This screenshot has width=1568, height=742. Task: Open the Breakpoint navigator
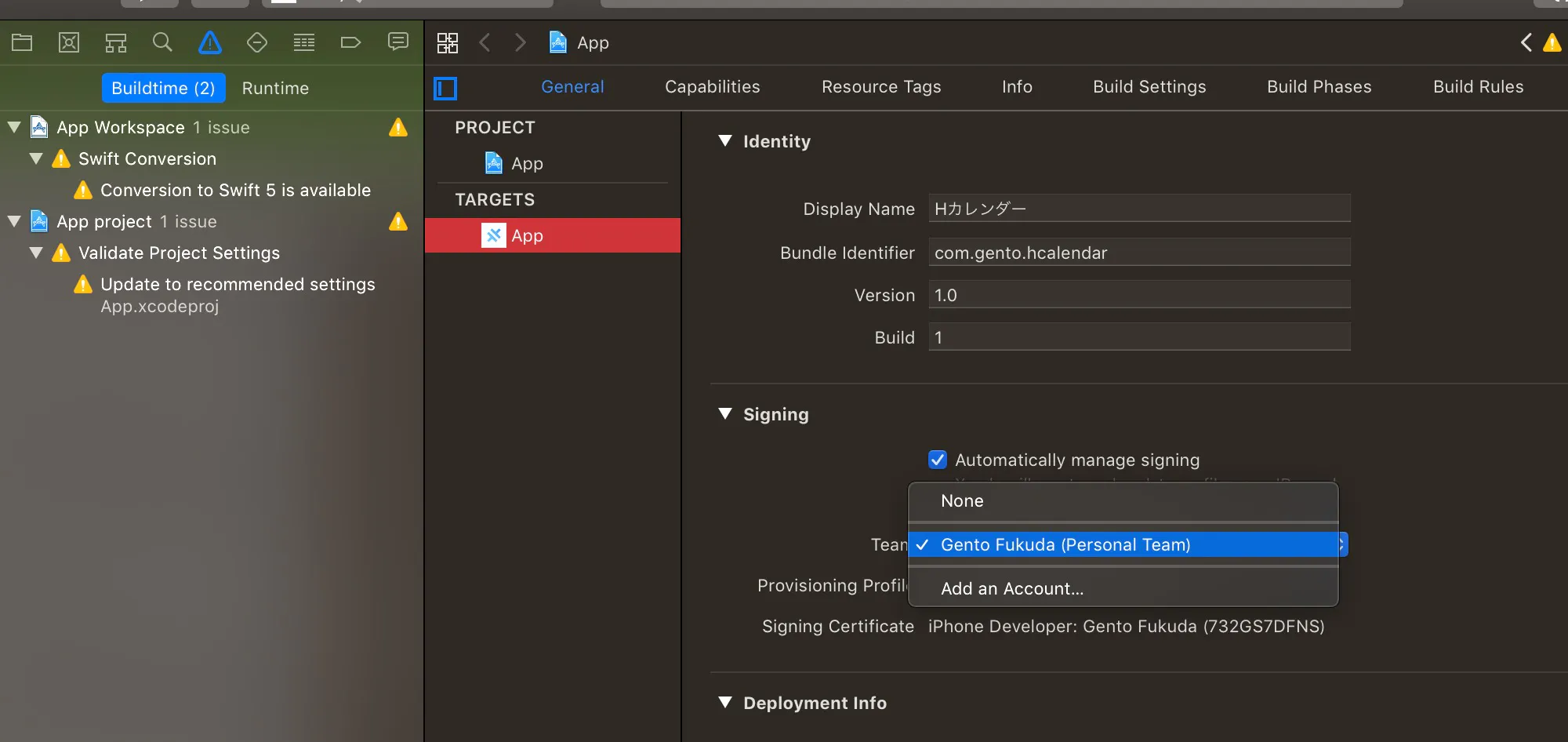click(350, 42)
